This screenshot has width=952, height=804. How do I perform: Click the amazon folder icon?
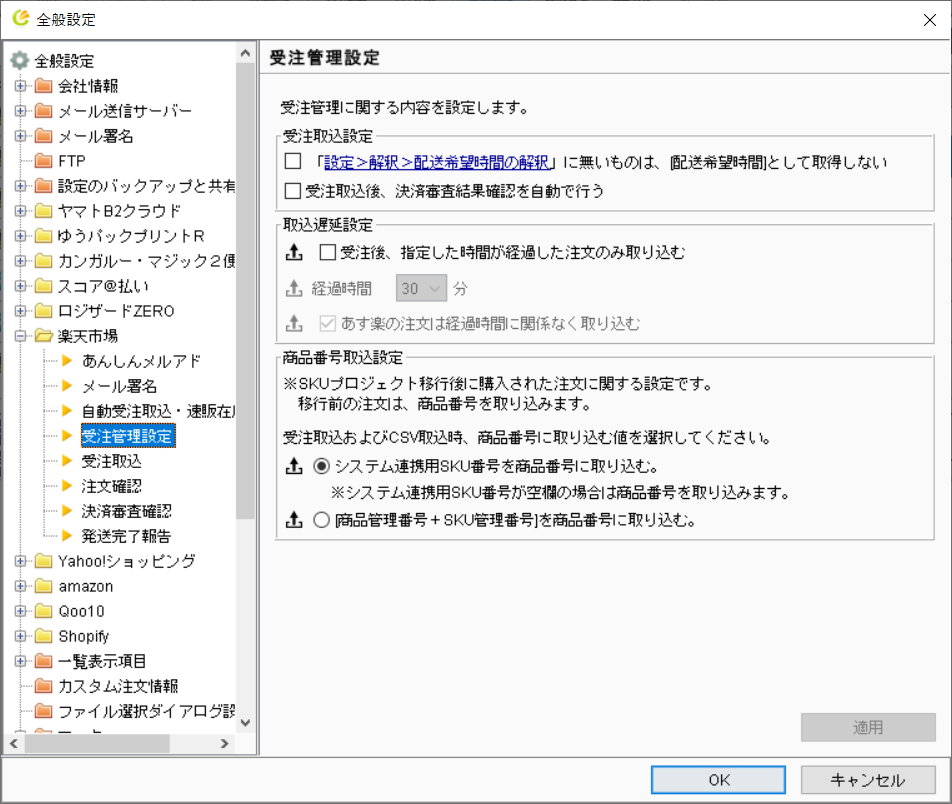click(x=43, y=586)
